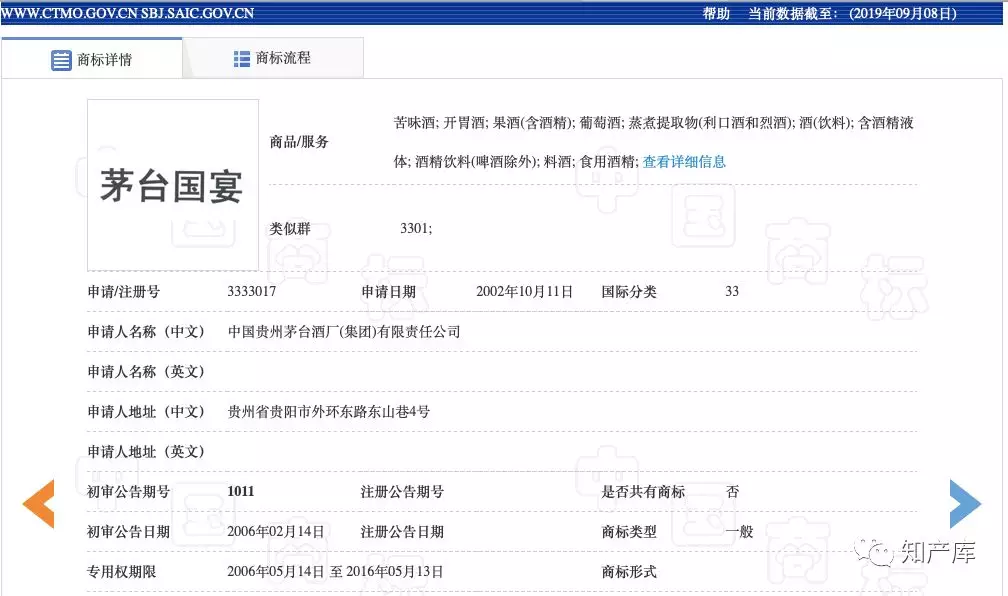
Task: Click the WWW.CTMO.GOV.CN header text
Action: click(69, 13)
